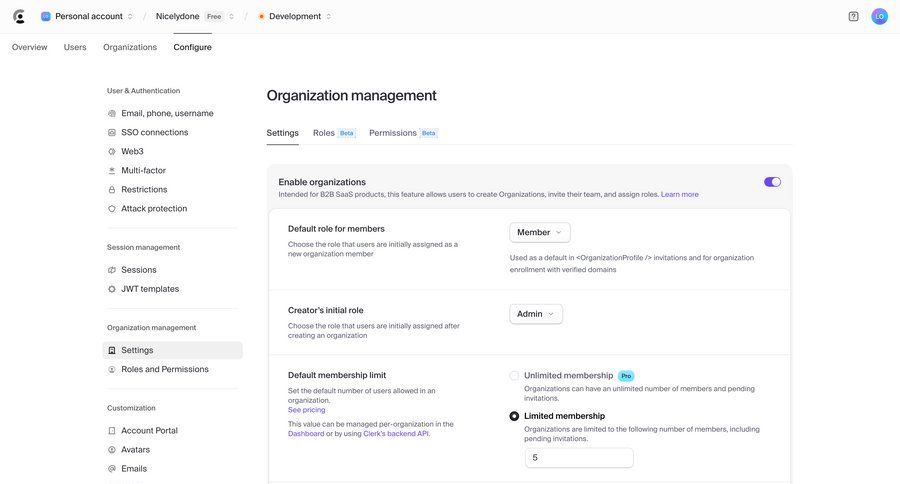Go to the Users tab

tap(75, 47)
